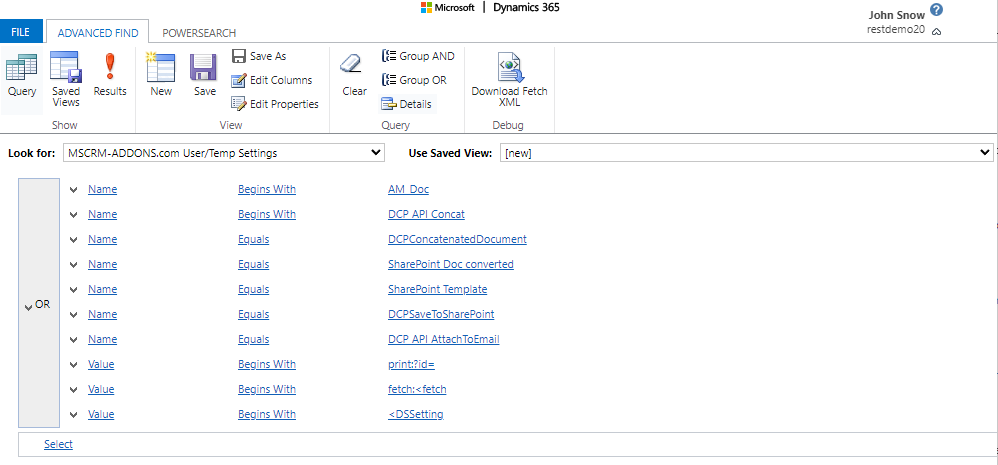
Task: Switch to ADVANCED FIND tab
Action: click(x=98, y=33)
